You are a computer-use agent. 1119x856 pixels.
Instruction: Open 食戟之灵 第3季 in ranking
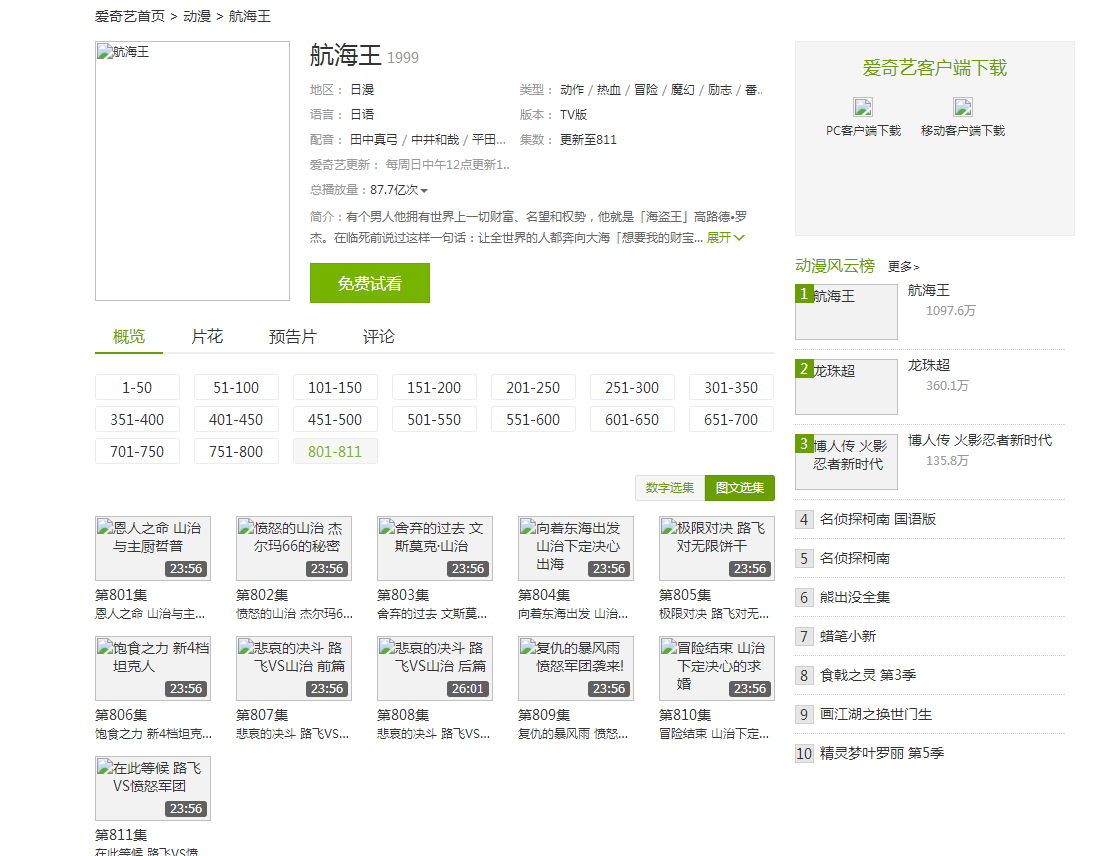tap(868, 675)
